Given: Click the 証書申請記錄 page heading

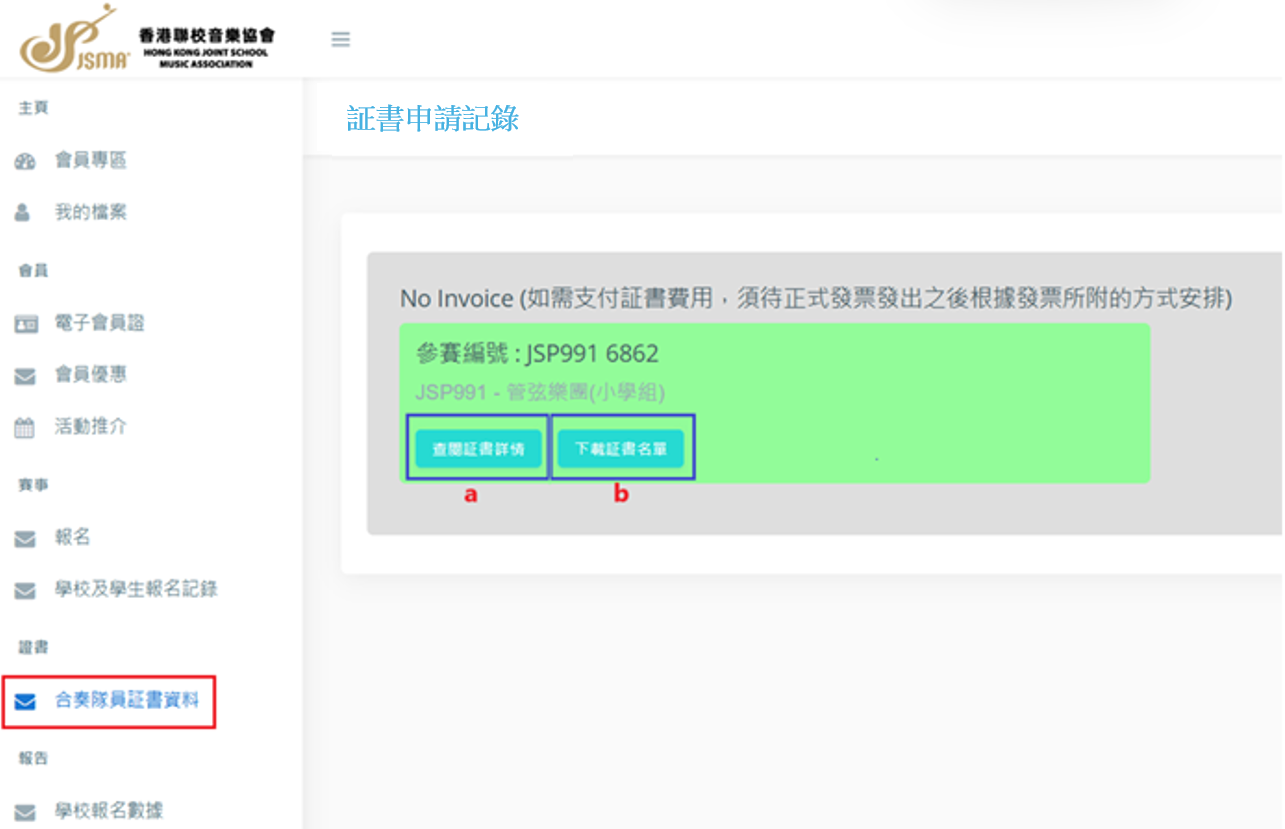Looking at the screenshot, I should click(x=433, y=119).
